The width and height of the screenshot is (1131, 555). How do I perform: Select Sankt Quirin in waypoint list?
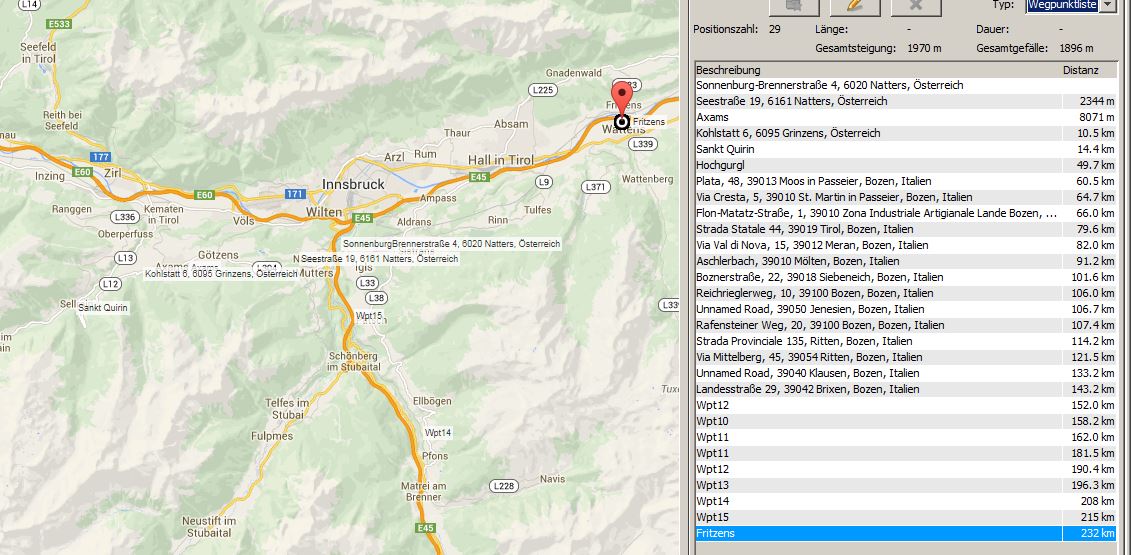point(878,150)
